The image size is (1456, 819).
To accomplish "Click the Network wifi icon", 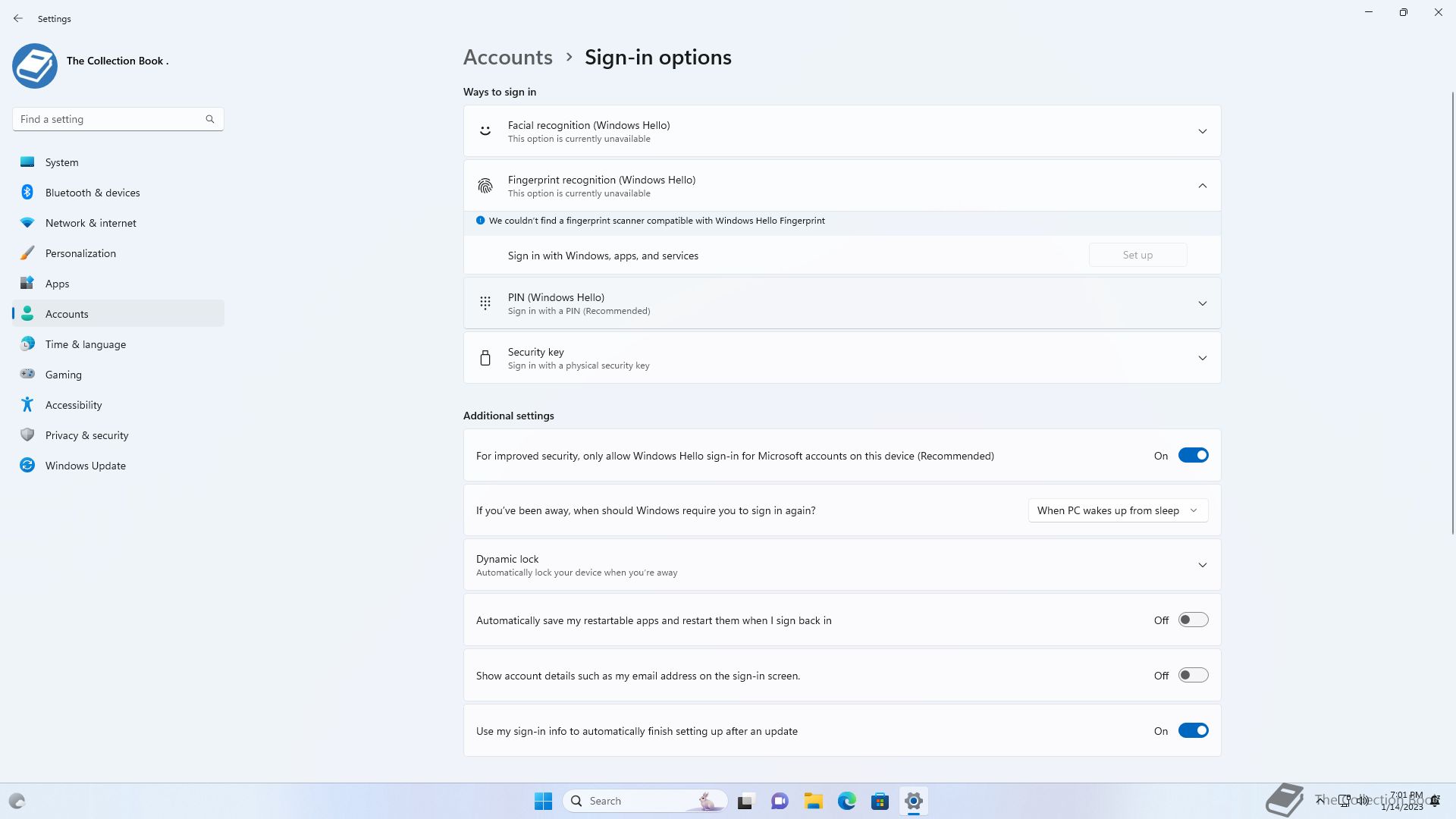I will pos(27,222).
